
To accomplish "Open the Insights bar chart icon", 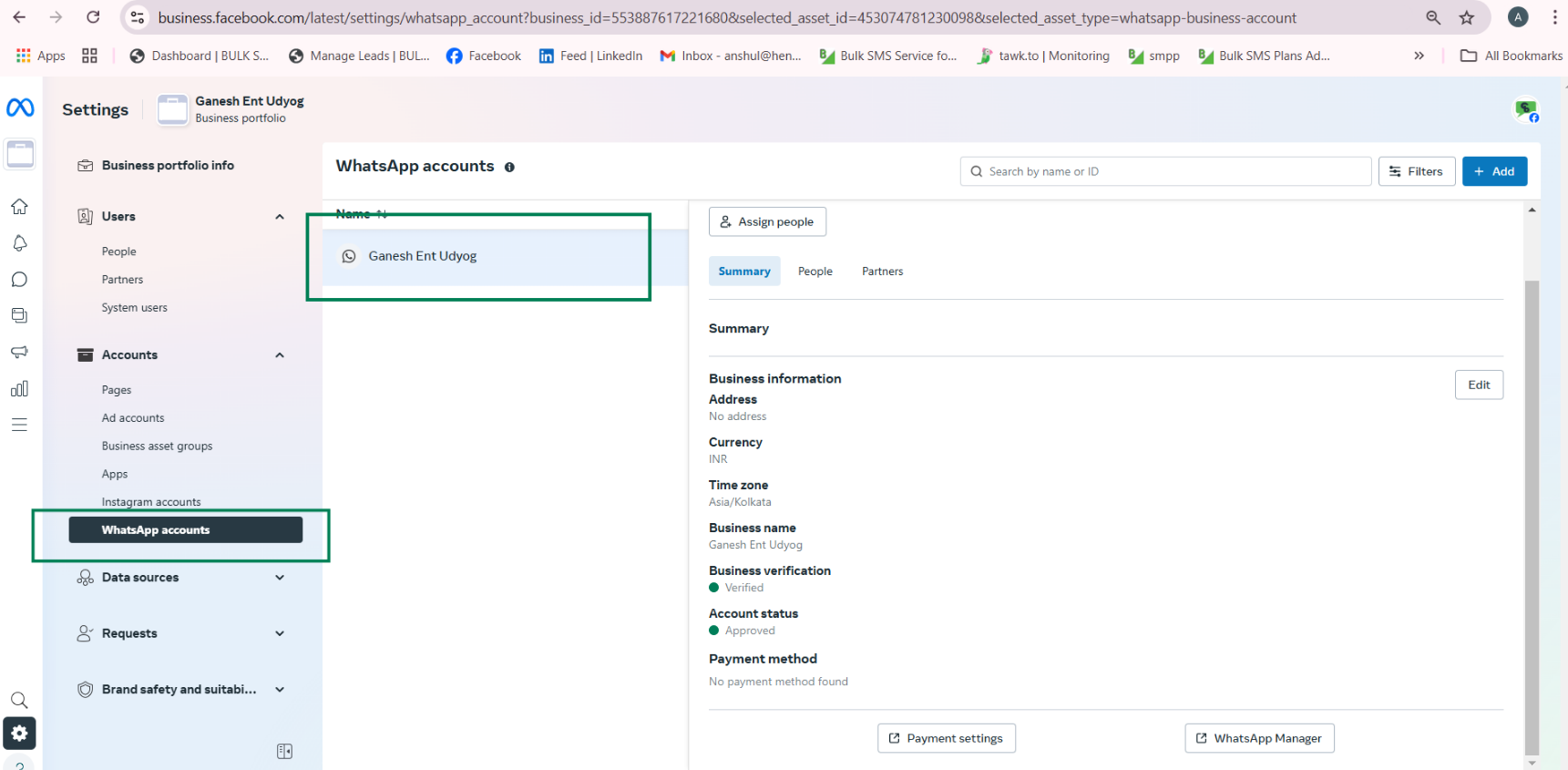I will click(19, 388).
